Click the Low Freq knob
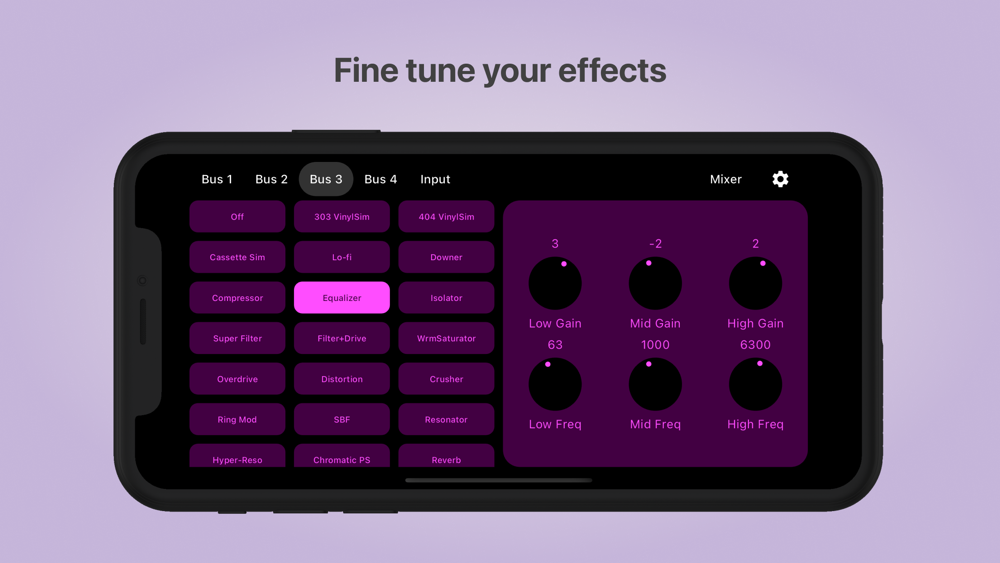The width and height of the screenshot is (1000, 563). [555, 384]
